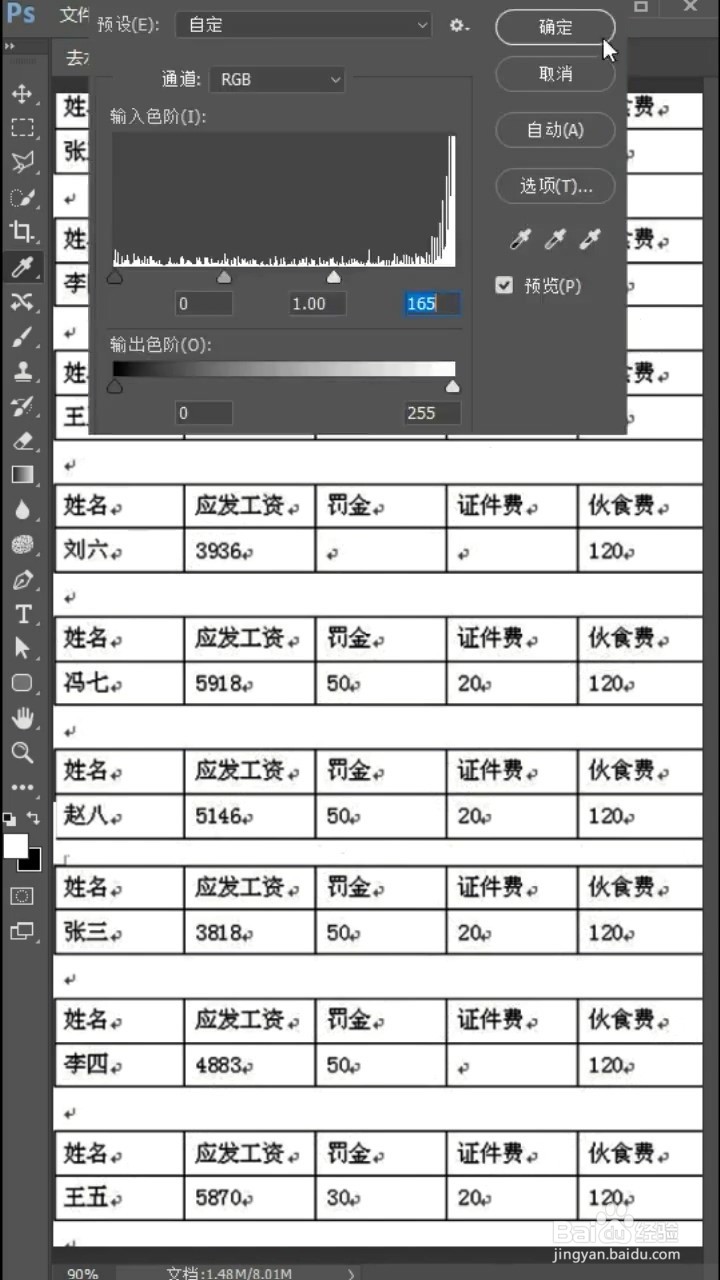720x1280 pixels.
Task: Click the input midtone gray slider
Action: 224,277
